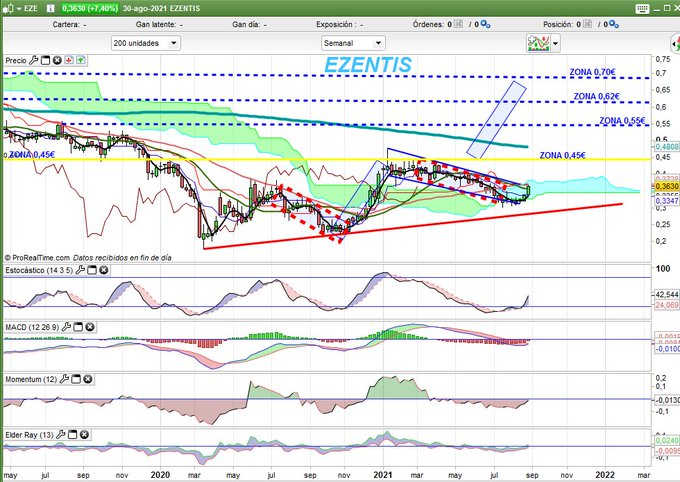The height and width of the screenshot is (482, 680).
Task: Maximize the MACD panel window icon
Action: [x=78, y=327]
